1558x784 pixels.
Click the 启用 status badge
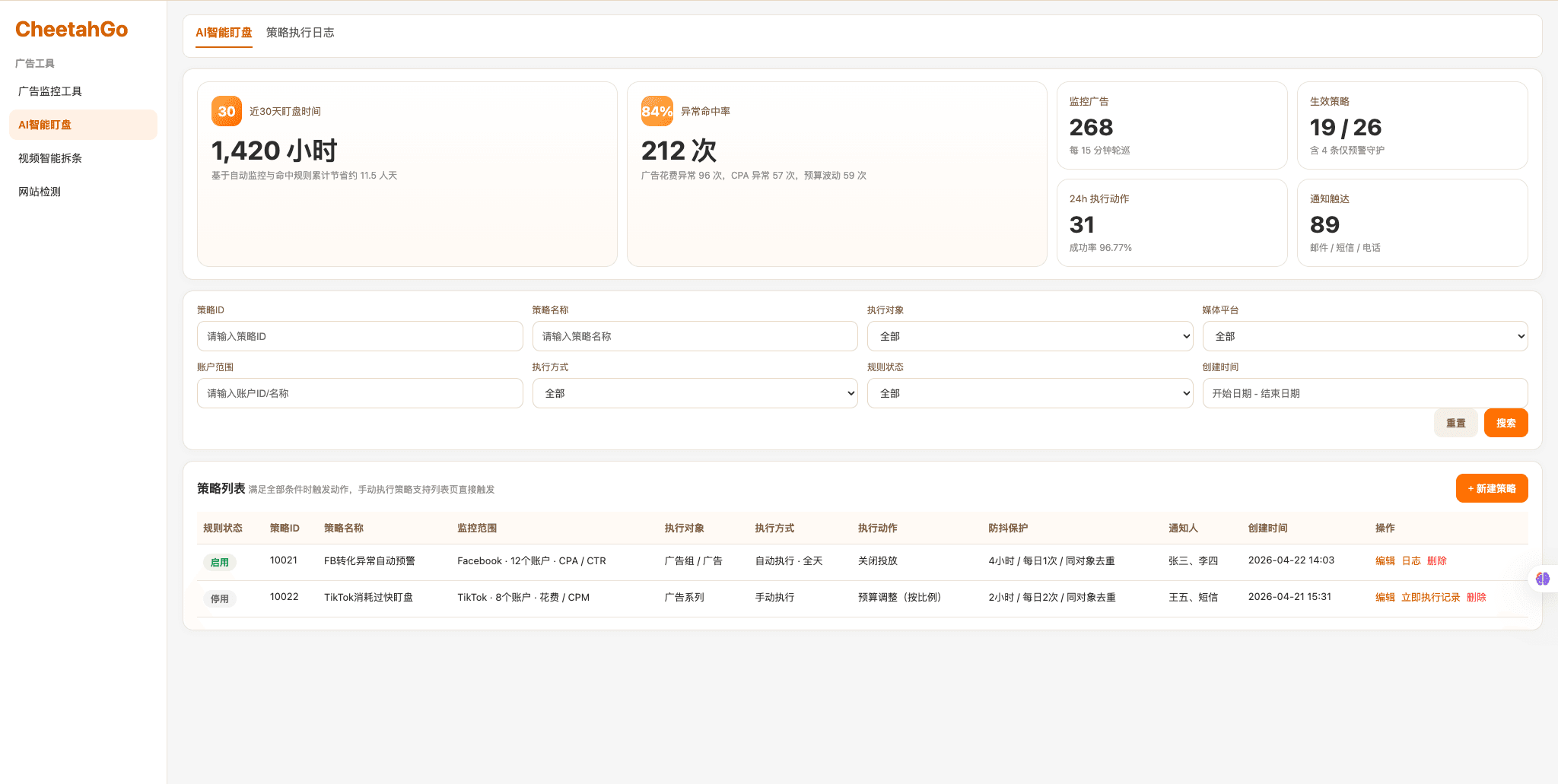(x=220, y=563)
